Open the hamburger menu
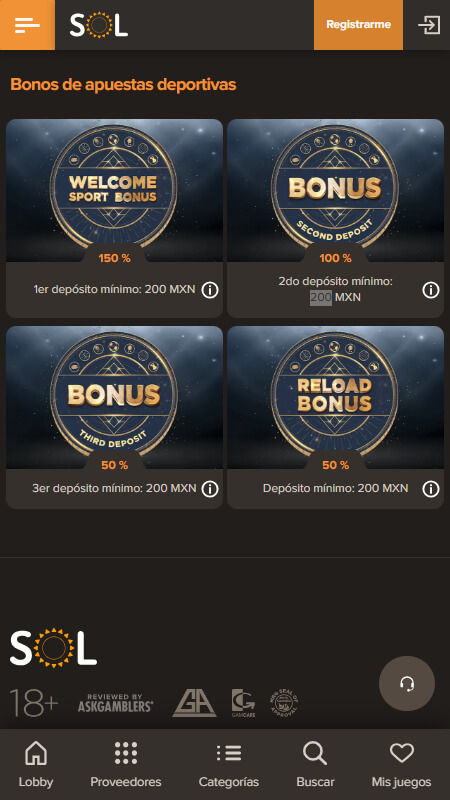Viewport: 450px width, 800px height. [28, 25]
